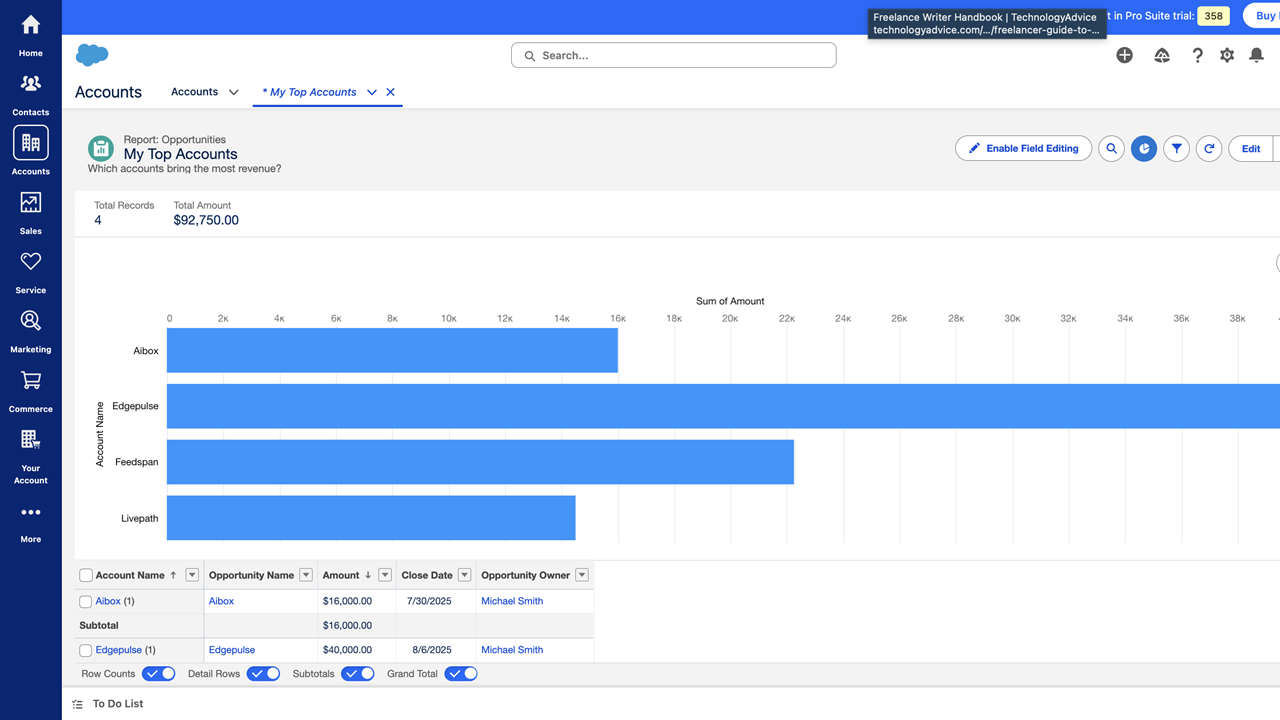Screen dimensions: 1280x720
Task: Check the Account Name header checkbox
Action: 86,575
